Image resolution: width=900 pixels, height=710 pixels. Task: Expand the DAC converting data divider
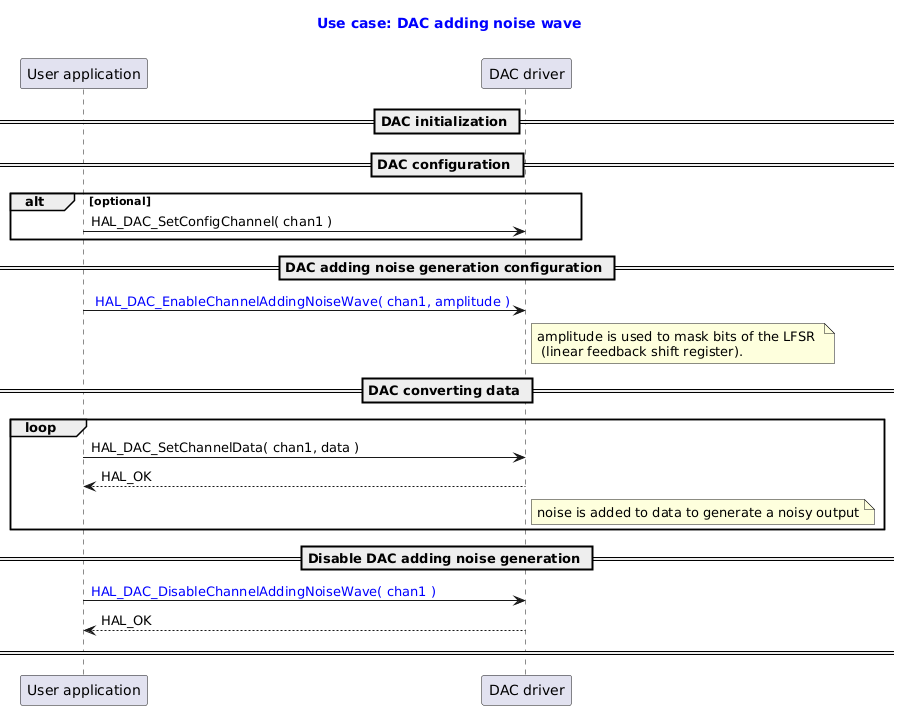(x=446, y=390)
